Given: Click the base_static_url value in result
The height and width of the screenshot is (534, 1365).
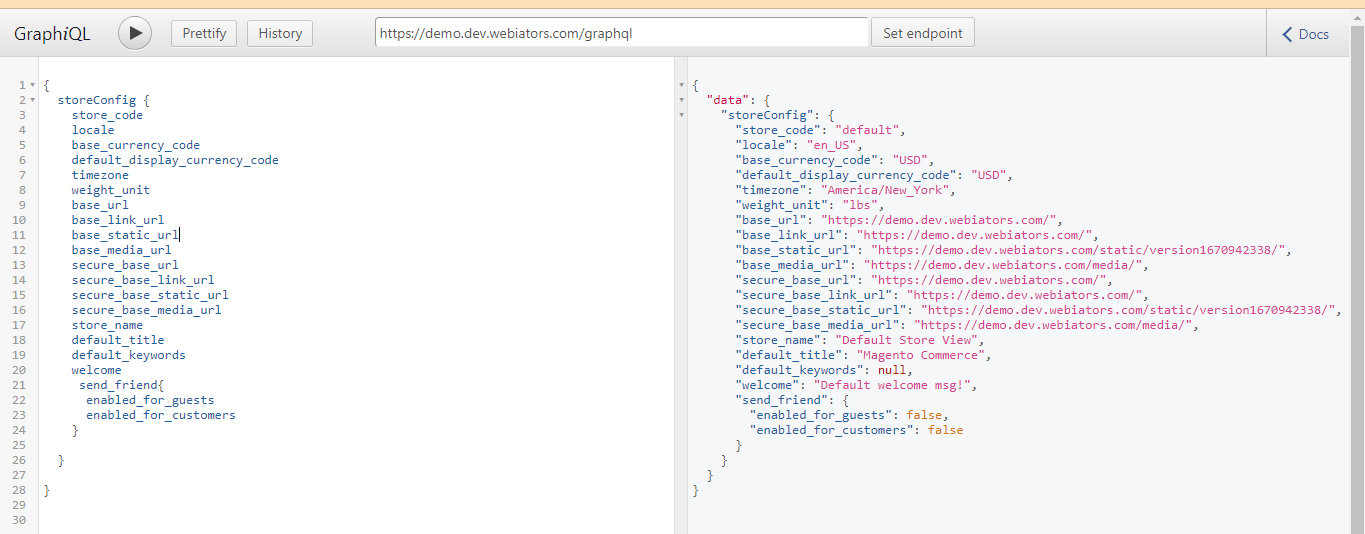Looking at the screenshot, I should (x=1079, y=250).
